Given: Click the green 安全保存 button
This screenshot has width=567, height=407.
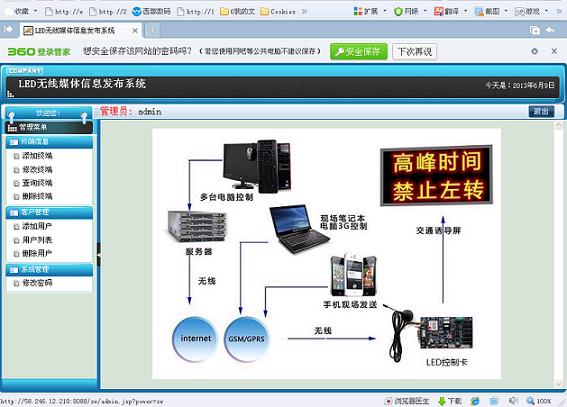Looking at the screenshot, I should (359, 52).
